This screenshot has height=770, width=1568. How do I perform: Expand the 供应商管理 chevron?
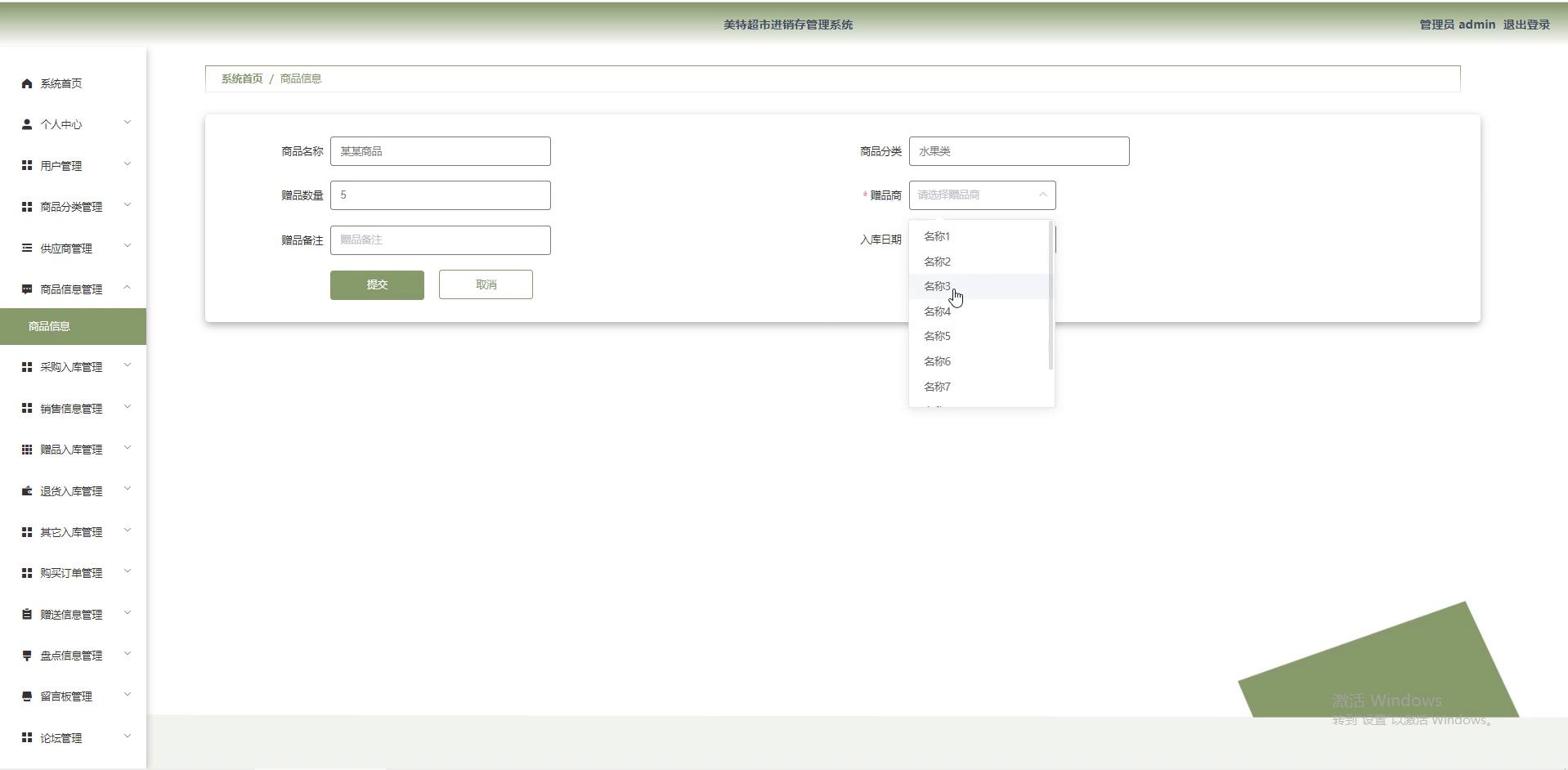[x=128, y=246]
